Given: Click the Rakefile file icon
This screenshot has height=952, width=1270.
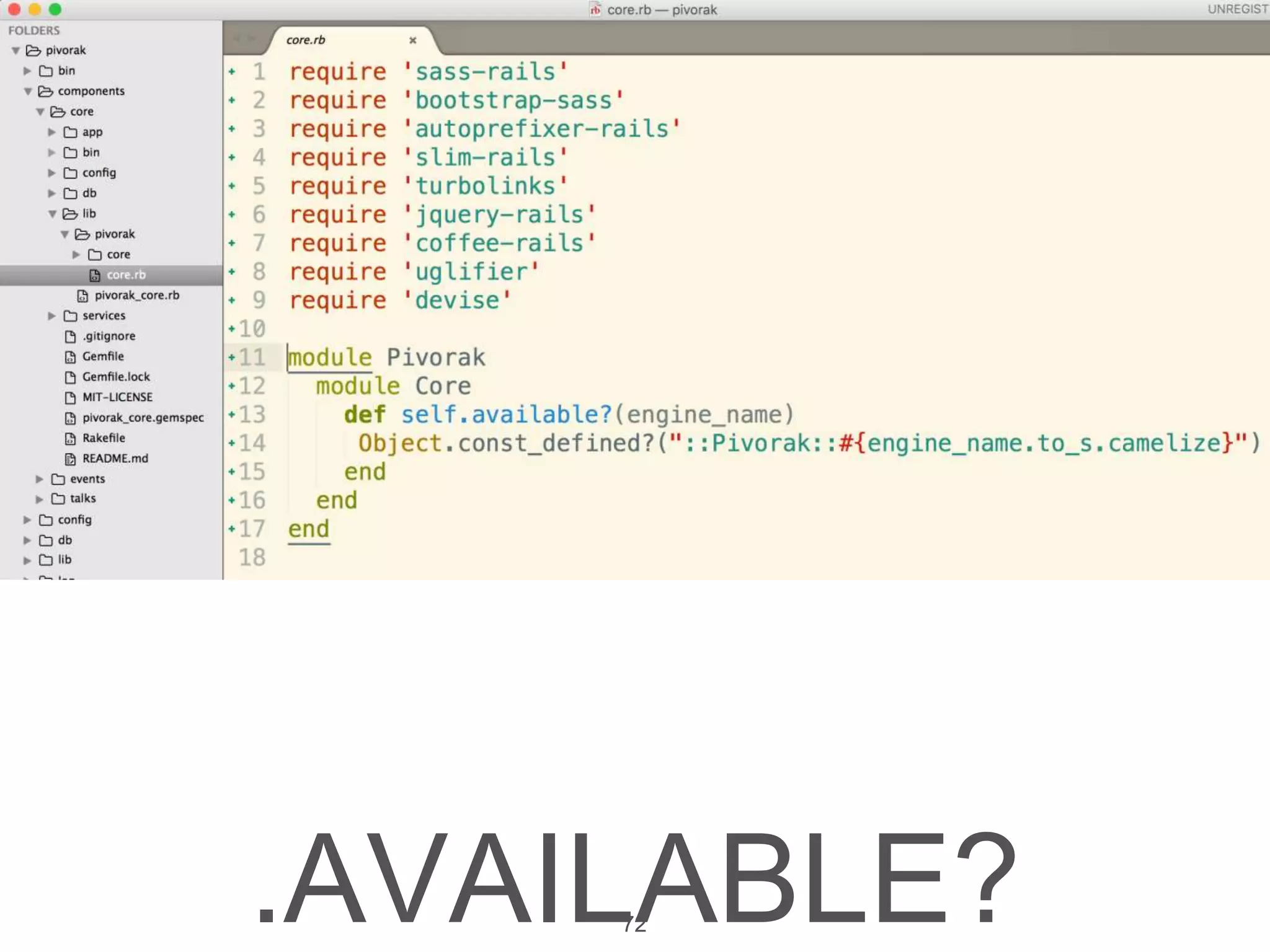Looking at the screenshot, I should pos(70,438).
